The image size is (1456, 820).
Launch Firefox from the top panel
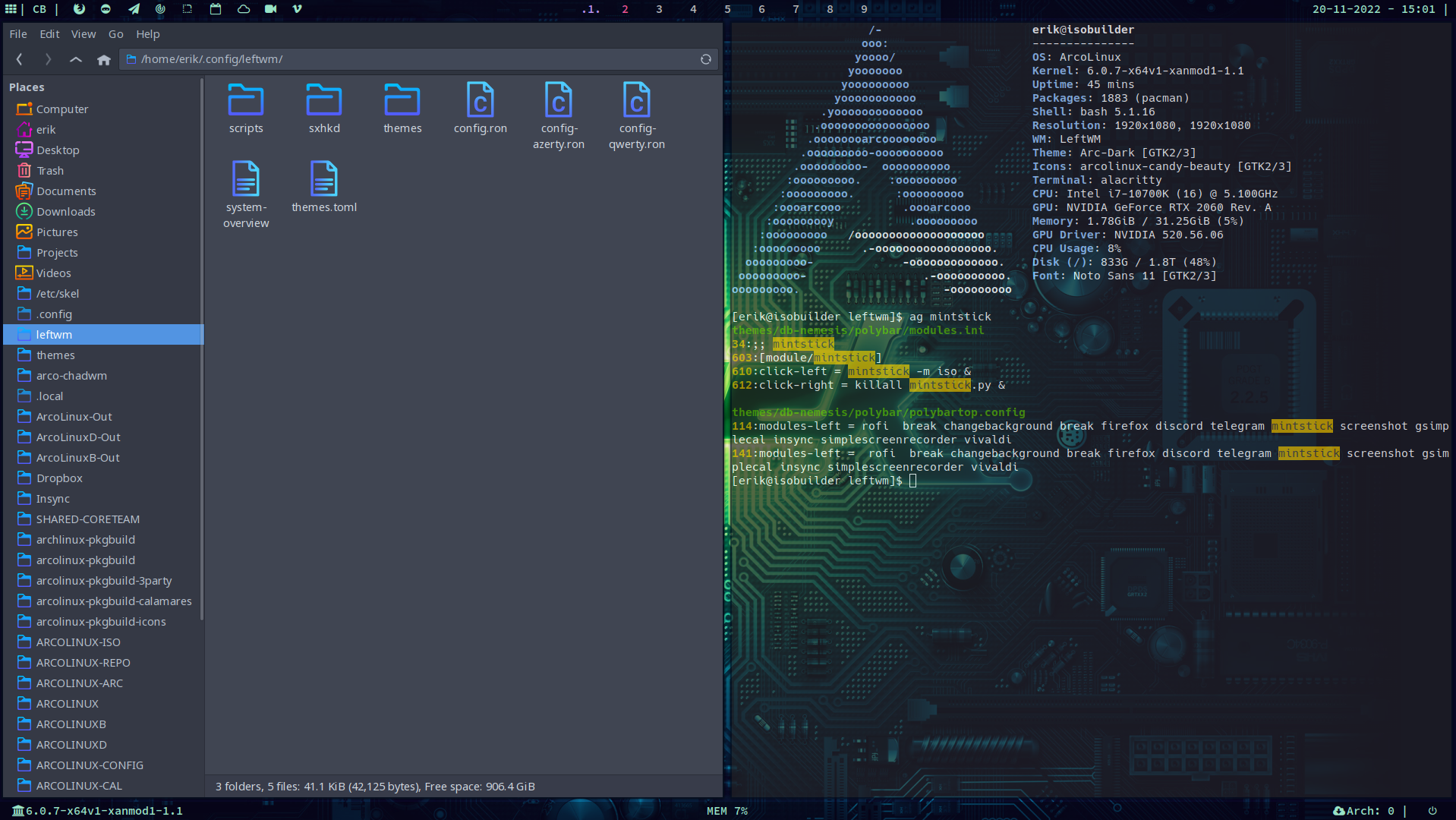click(79, 10)
